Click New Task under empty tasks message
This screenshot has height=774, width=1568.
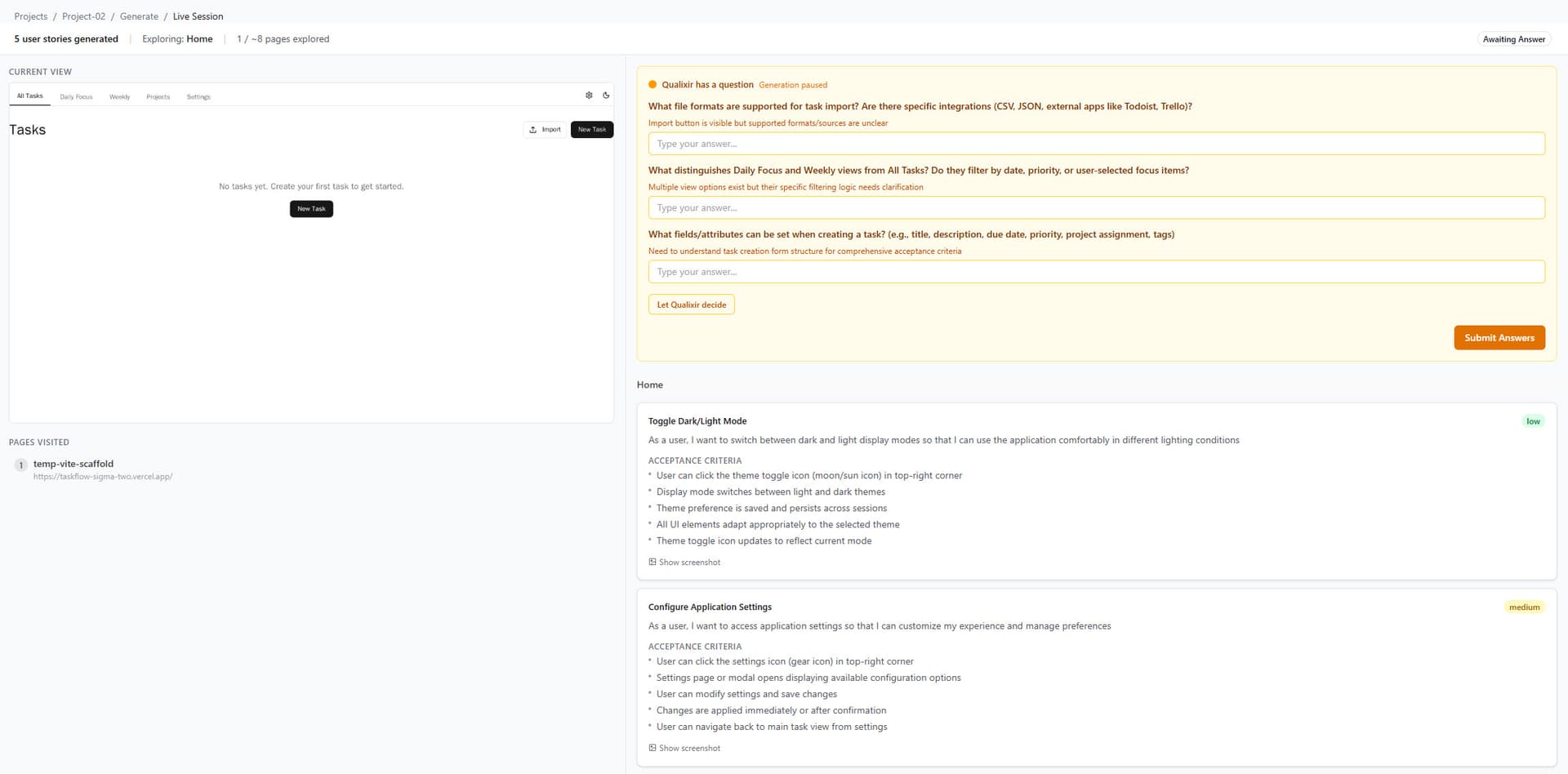tap(311, 209)
